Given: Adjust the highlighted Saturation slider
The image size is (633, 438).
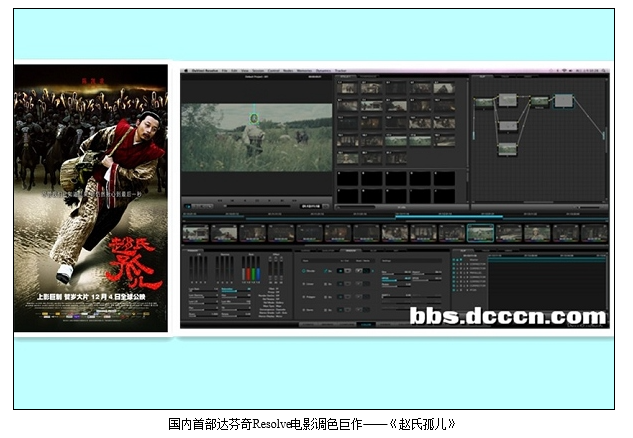Looking at the screenshot, I should (x=236, y=290).
